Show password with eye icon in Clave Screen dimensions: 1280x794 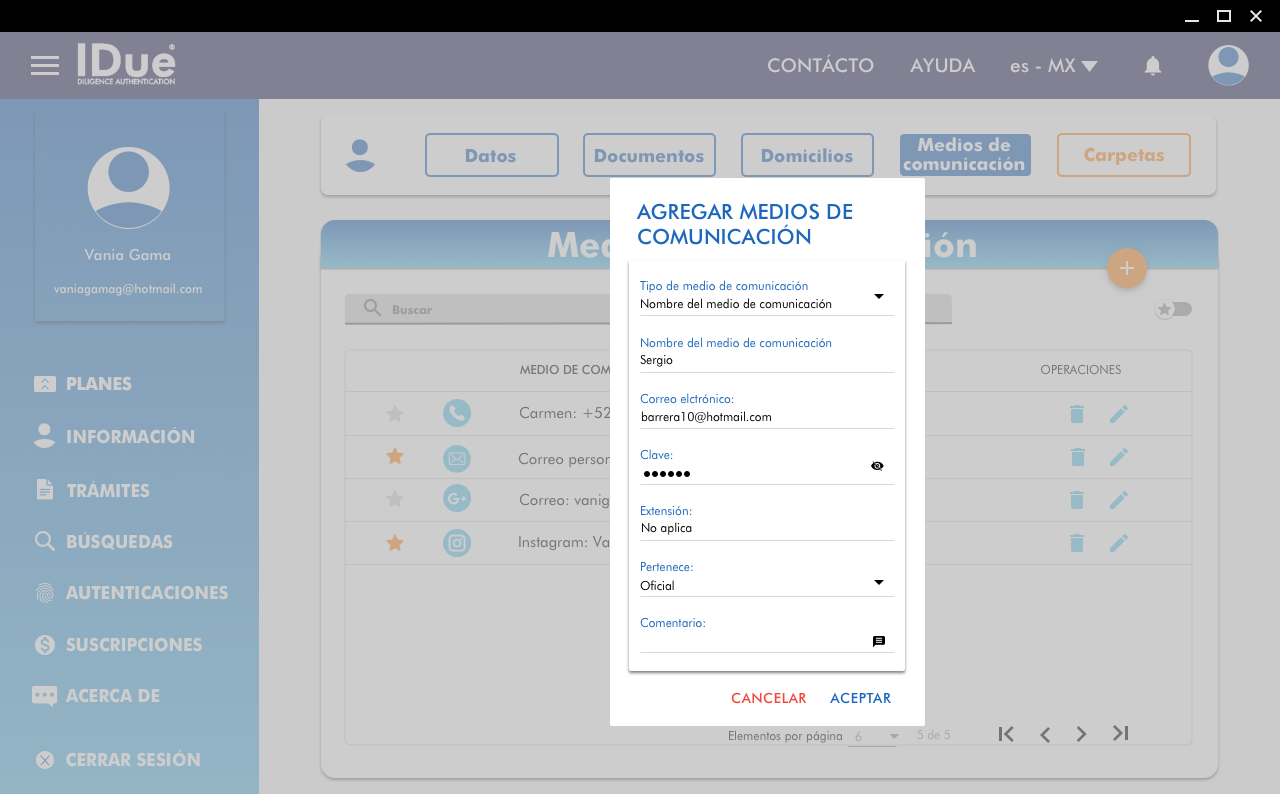(x=877, y=466)
